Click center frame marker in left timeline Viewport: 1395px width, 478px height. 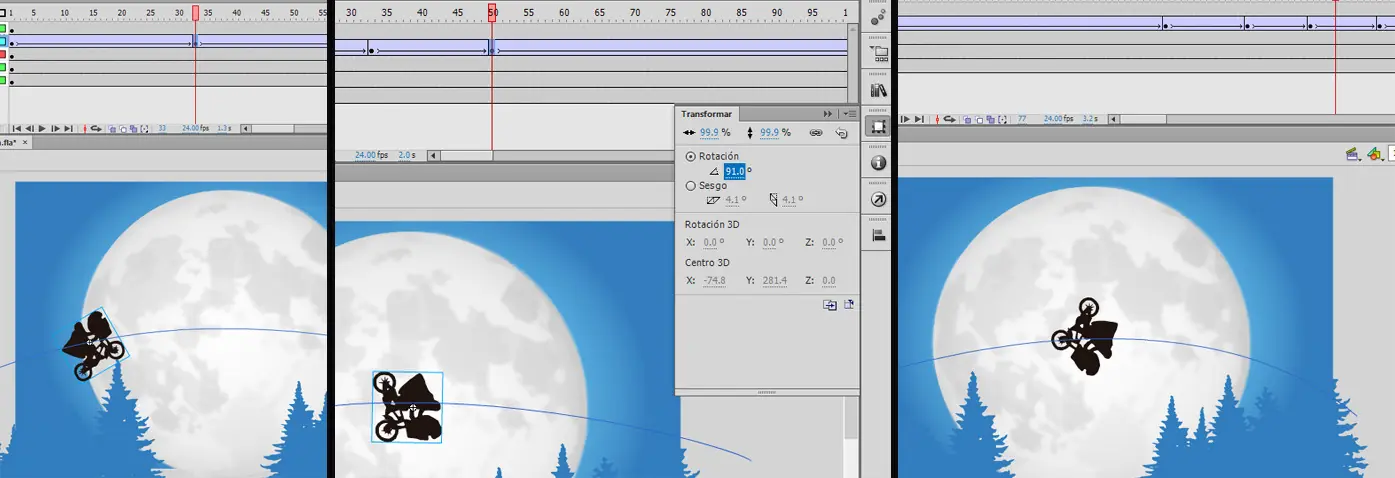85,129
